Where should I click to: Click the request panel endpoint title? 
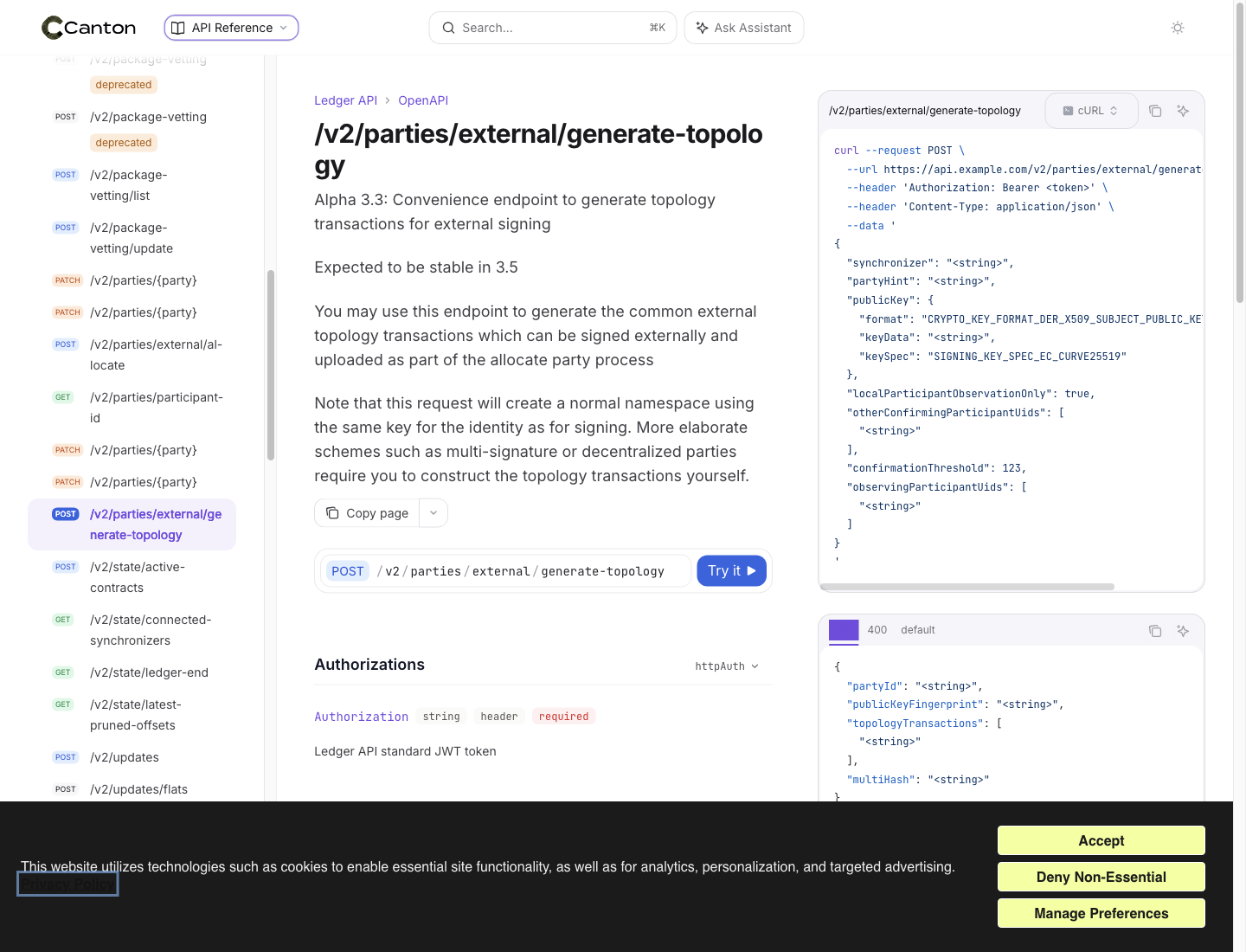tap(925, 111)
